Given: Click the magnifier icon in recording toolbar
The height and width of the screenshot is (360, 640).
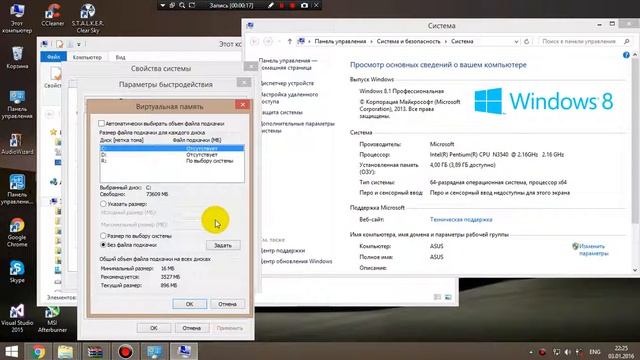Looking at the screenshot, I should pyautogui.click(x=182, y=5).
